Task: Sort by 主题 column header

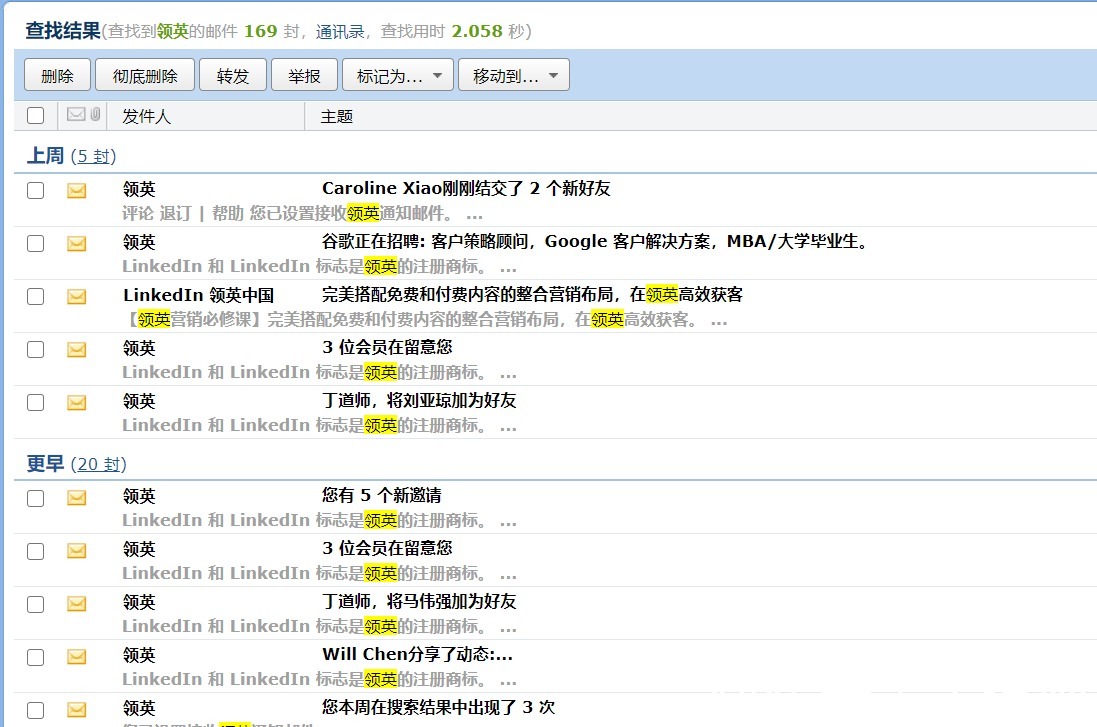Action: 337,116
